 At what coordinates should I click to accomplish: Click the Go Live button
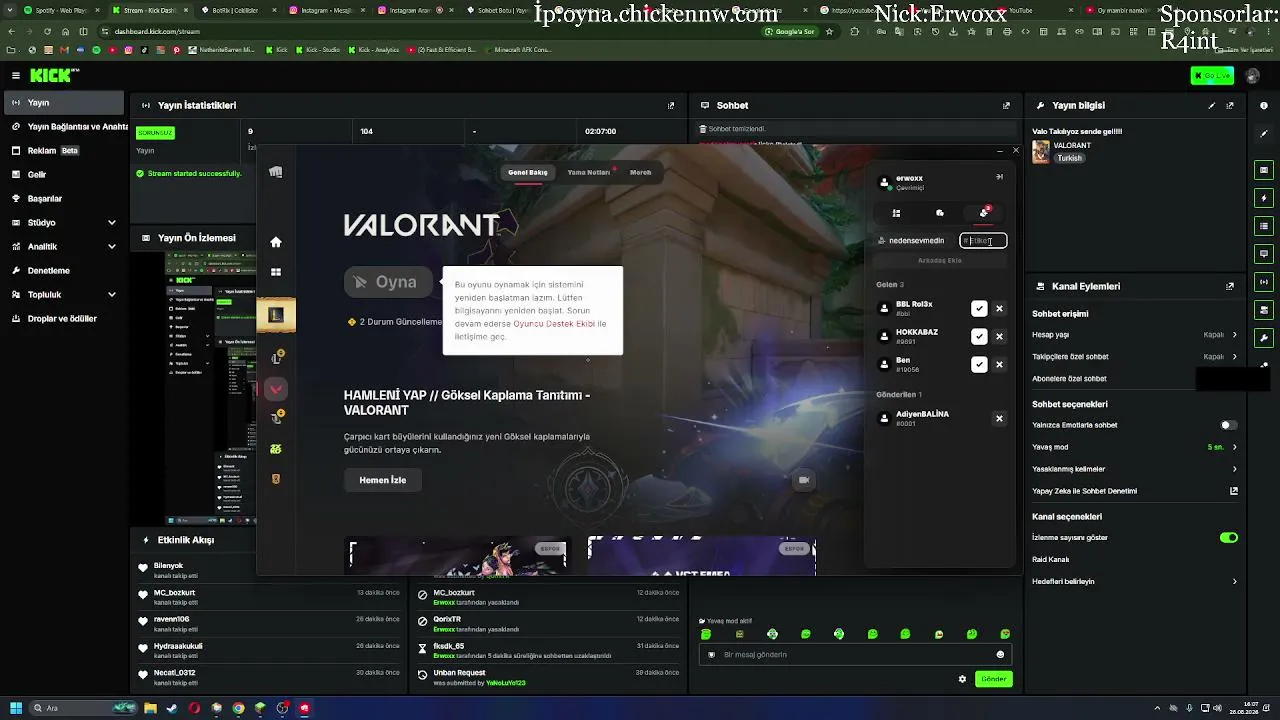coord(1212,76)
